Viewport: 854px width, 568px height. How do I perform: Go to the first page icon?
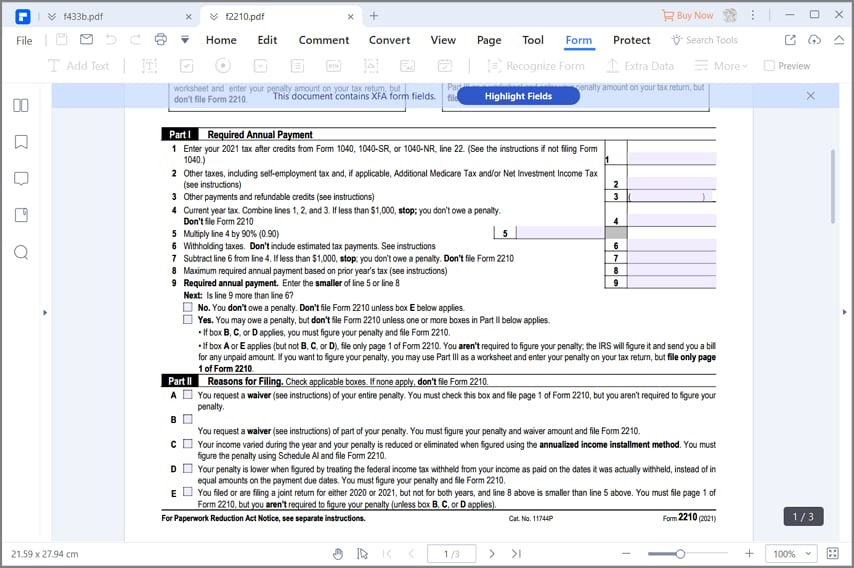(x=387, y=554)
